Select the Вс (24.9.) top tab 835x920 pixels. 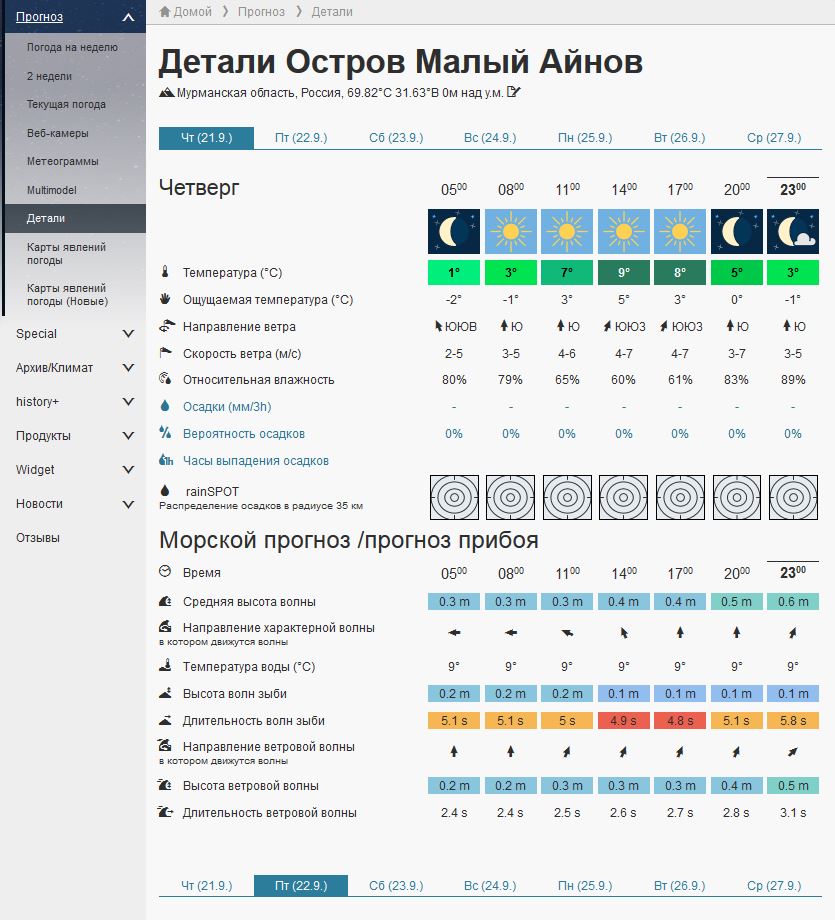click(490, 138)
